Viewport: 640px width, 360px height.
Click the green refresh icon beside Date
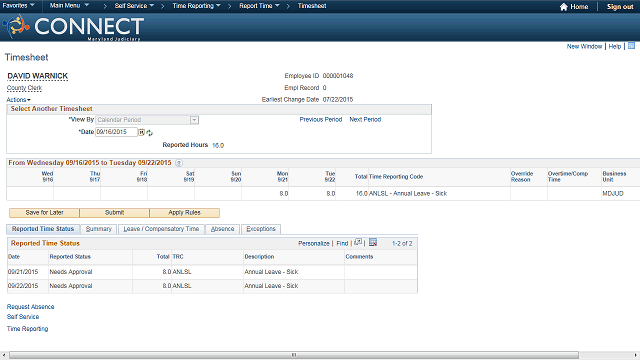149,133
